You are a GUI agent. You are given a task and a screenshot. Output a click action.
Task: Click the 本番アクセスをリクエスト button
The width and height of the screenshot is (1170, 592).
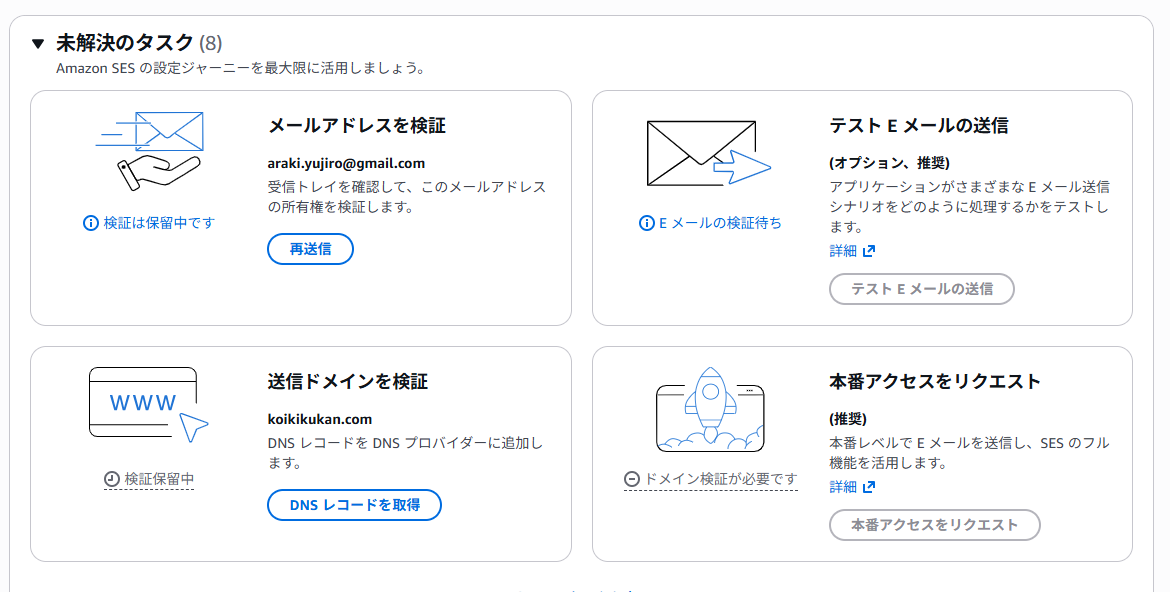(x=934, y=525)
